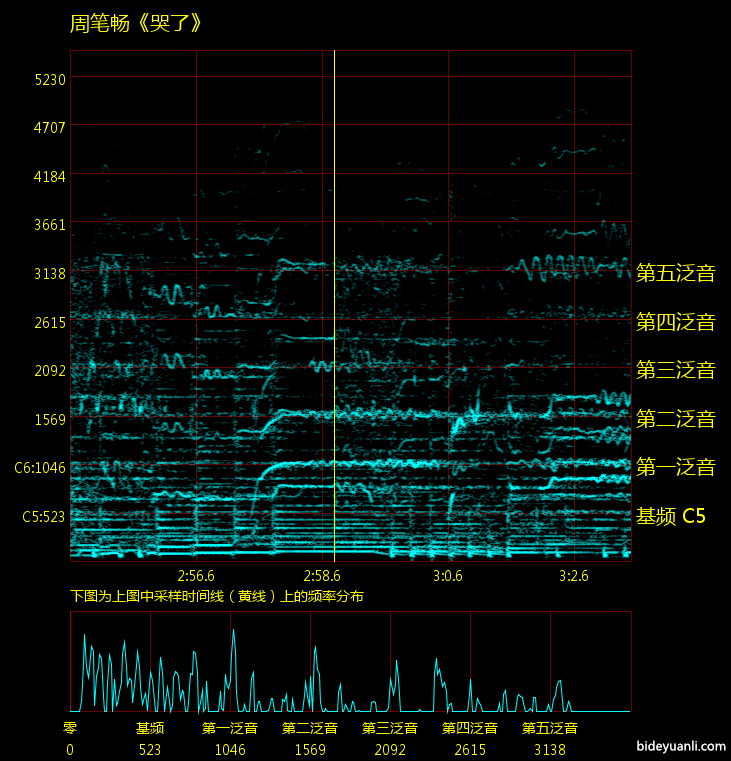Select the 基频 C5 label beside spectrogram
The height and width of the screenshot is (761, 731).
pyautogui.click(x=671, y=517)
